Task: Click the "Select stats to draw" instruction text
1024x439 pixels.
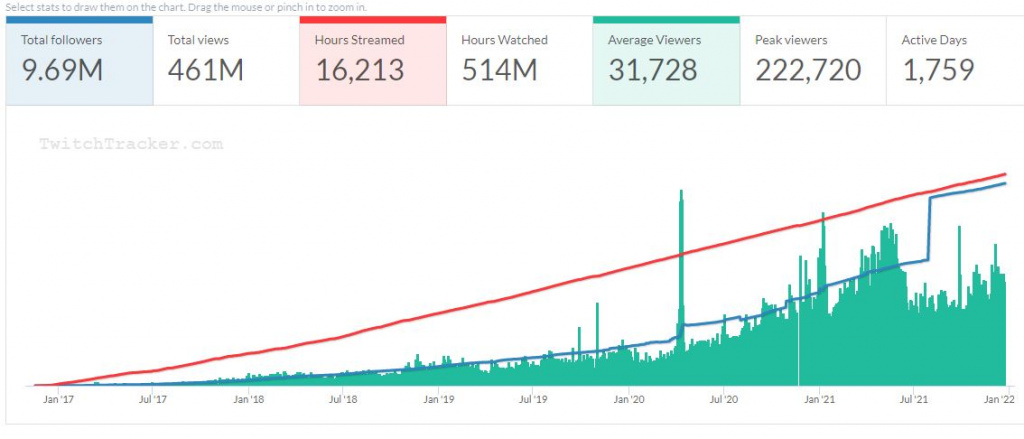Action: (185, 7)
